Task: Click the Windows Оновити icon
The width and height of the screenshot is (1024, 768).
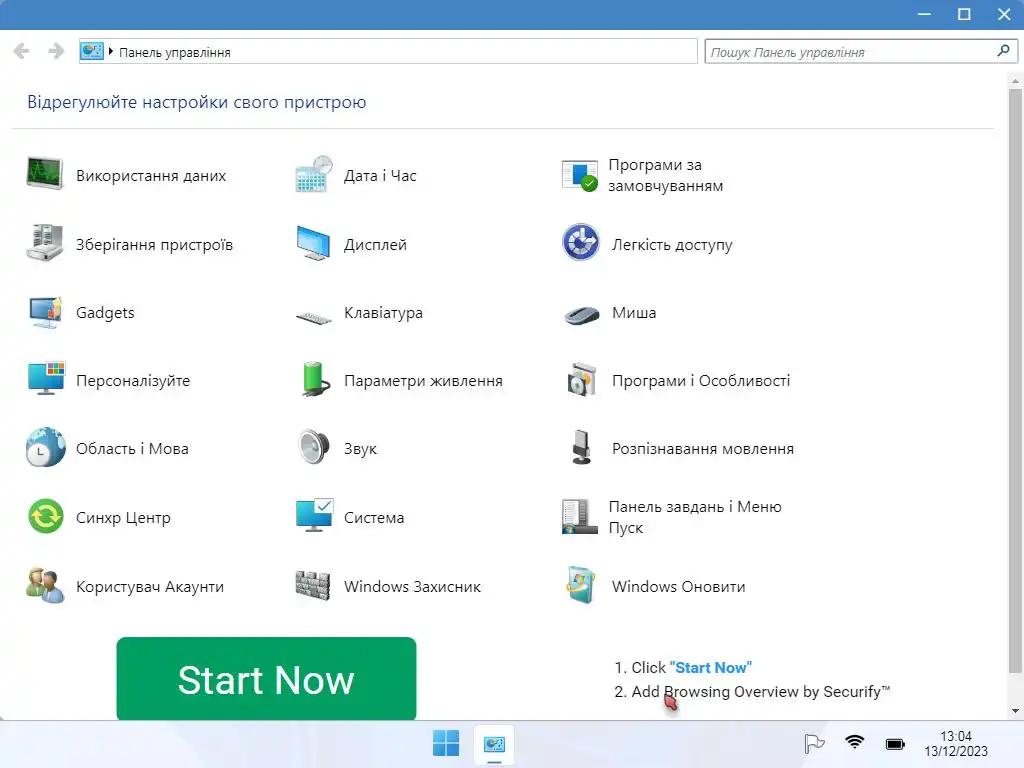Action: (581, 585)
